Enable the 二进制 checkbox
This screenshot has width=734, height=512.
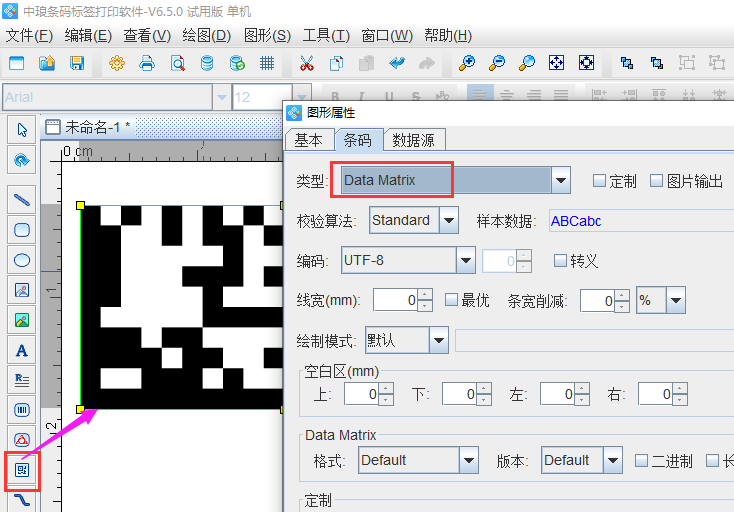click(x=641, y=461)
